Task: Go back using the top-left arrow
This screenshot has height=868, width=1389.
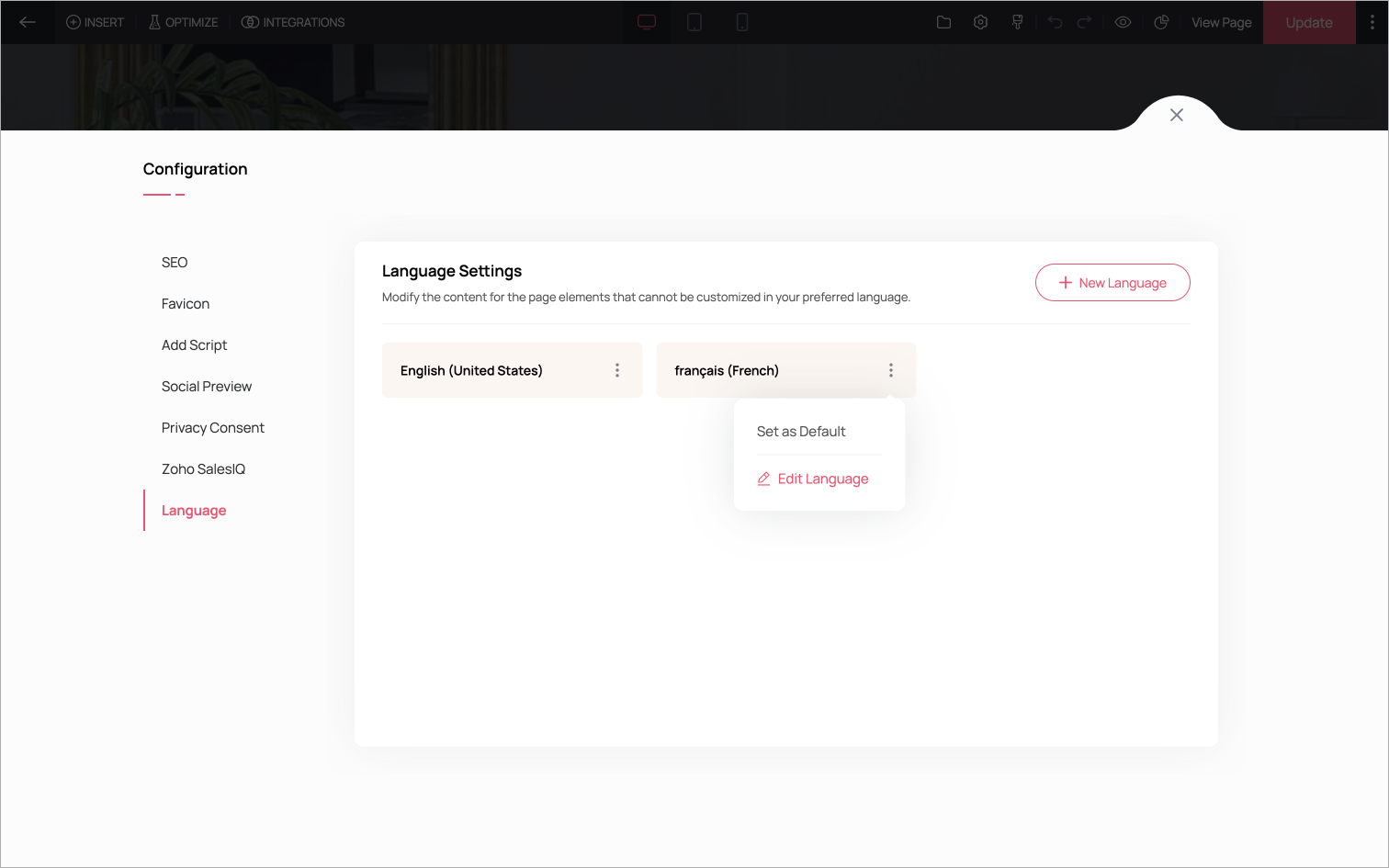Action: 28,22
